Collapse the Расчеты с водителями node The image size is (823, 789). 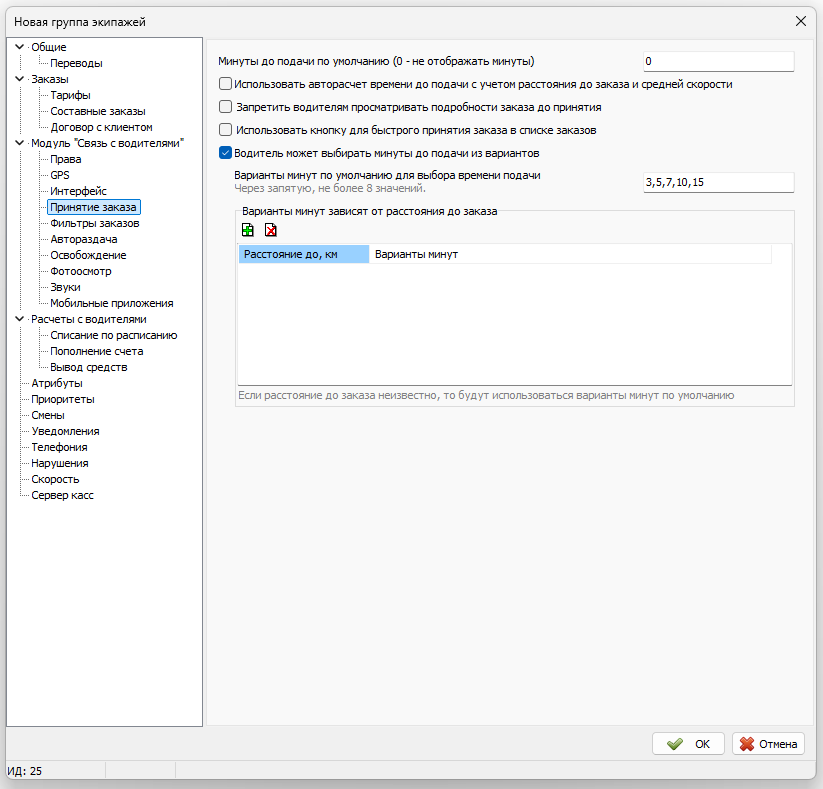19,319
